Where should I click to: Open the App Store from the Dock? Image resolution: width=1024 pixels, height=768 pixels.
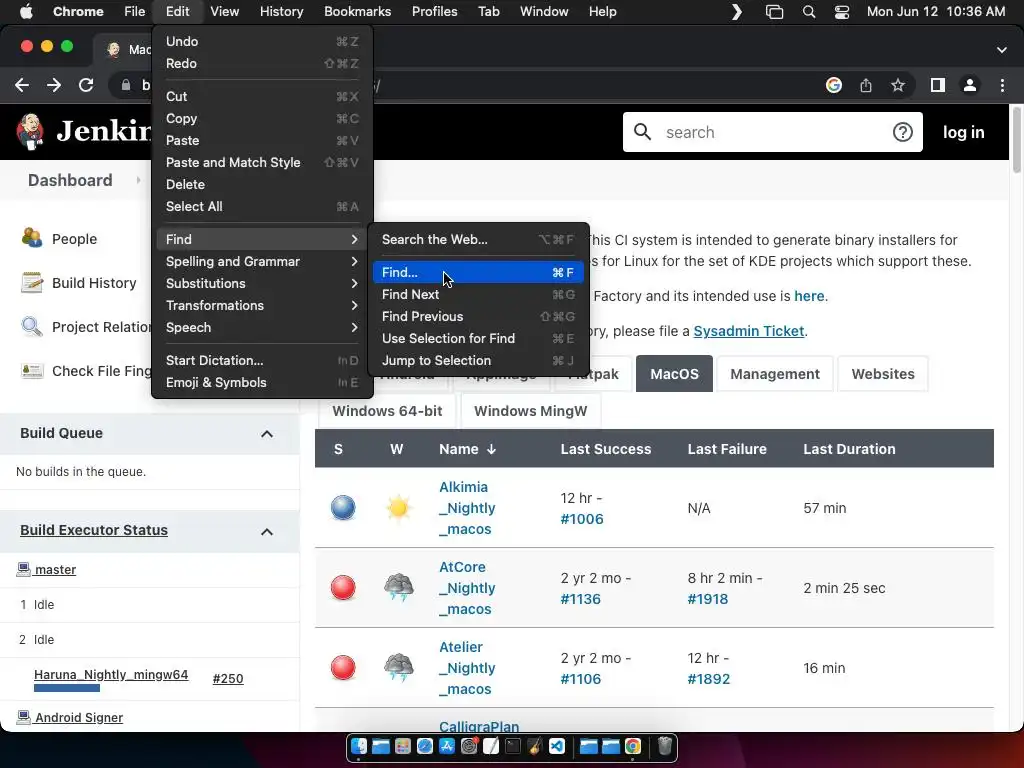pyautogui.click(x=447, y=746)
